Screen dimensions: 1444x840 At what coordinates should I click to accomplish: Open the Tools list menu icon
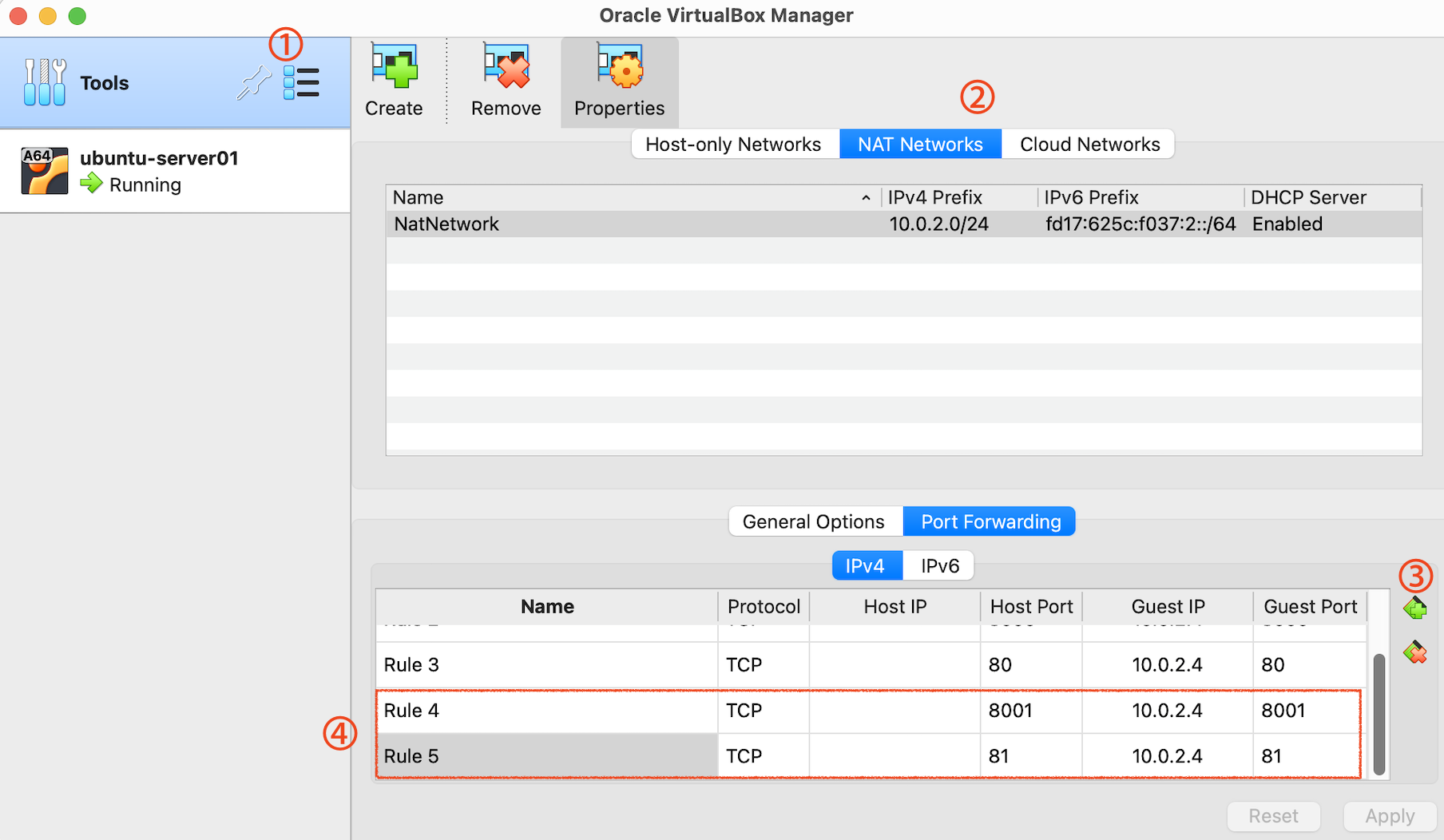coord(301,83)
